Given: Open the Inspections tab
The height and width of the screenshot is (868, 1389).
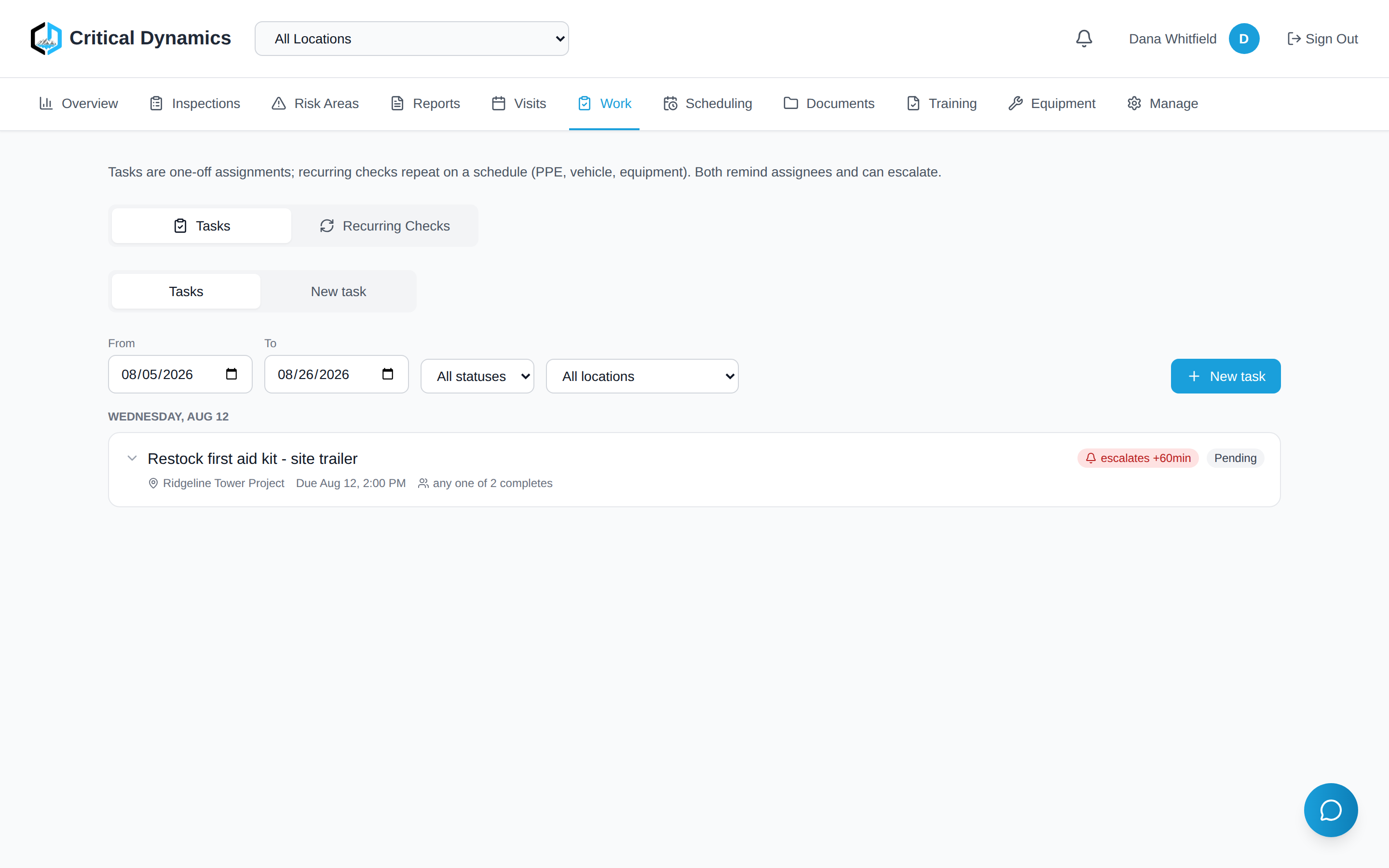Looking at the screenshot, I should [x=194, y=103].
